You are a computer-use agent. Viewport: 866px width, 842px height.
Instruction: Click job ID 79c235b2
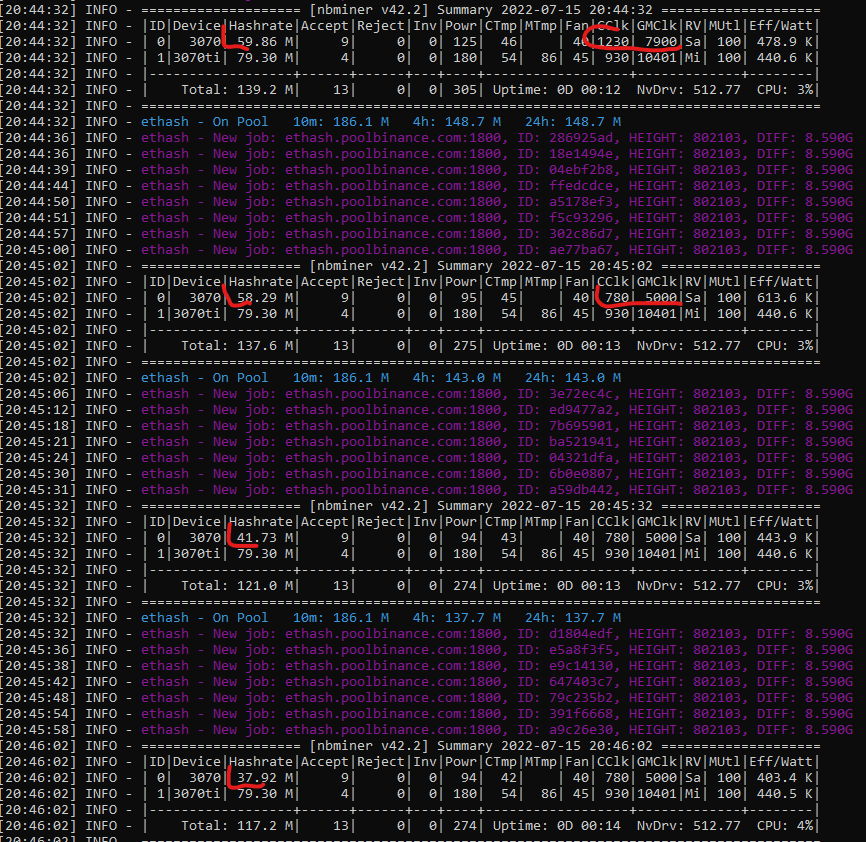tap(580, 698)
